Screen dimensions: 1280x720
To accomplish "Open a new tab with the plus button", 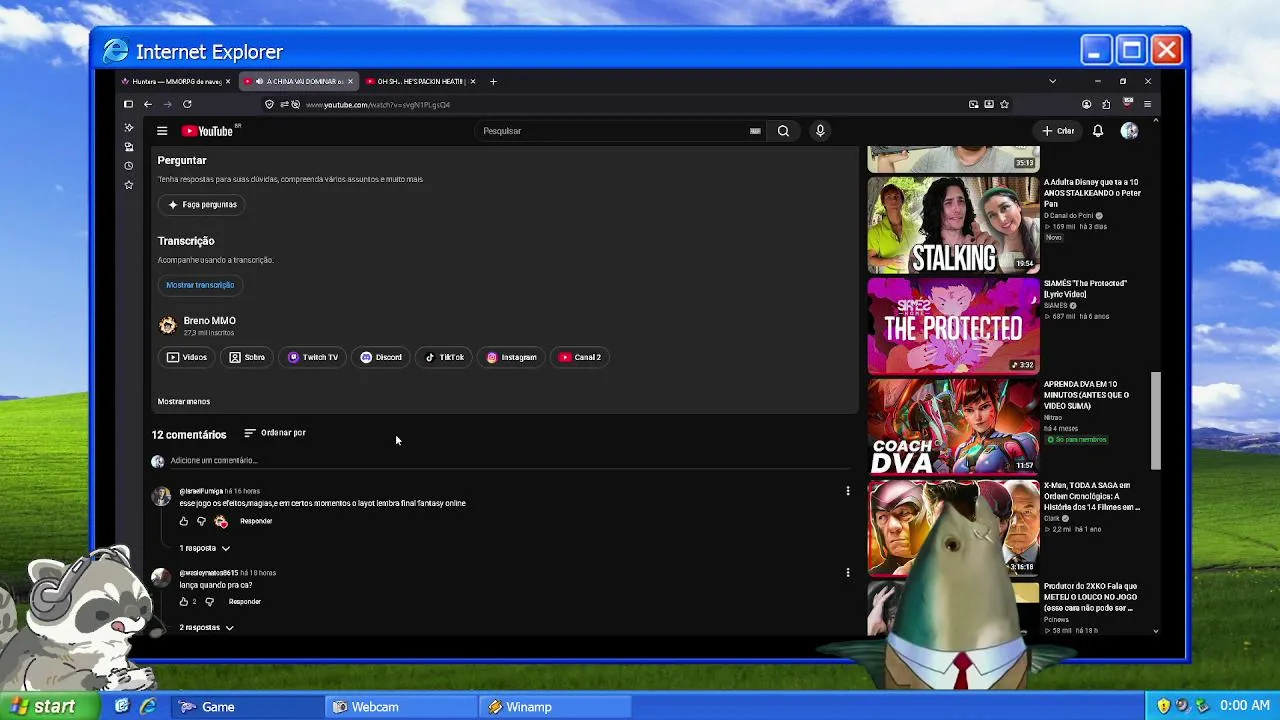I will click(x=493, y=81).
